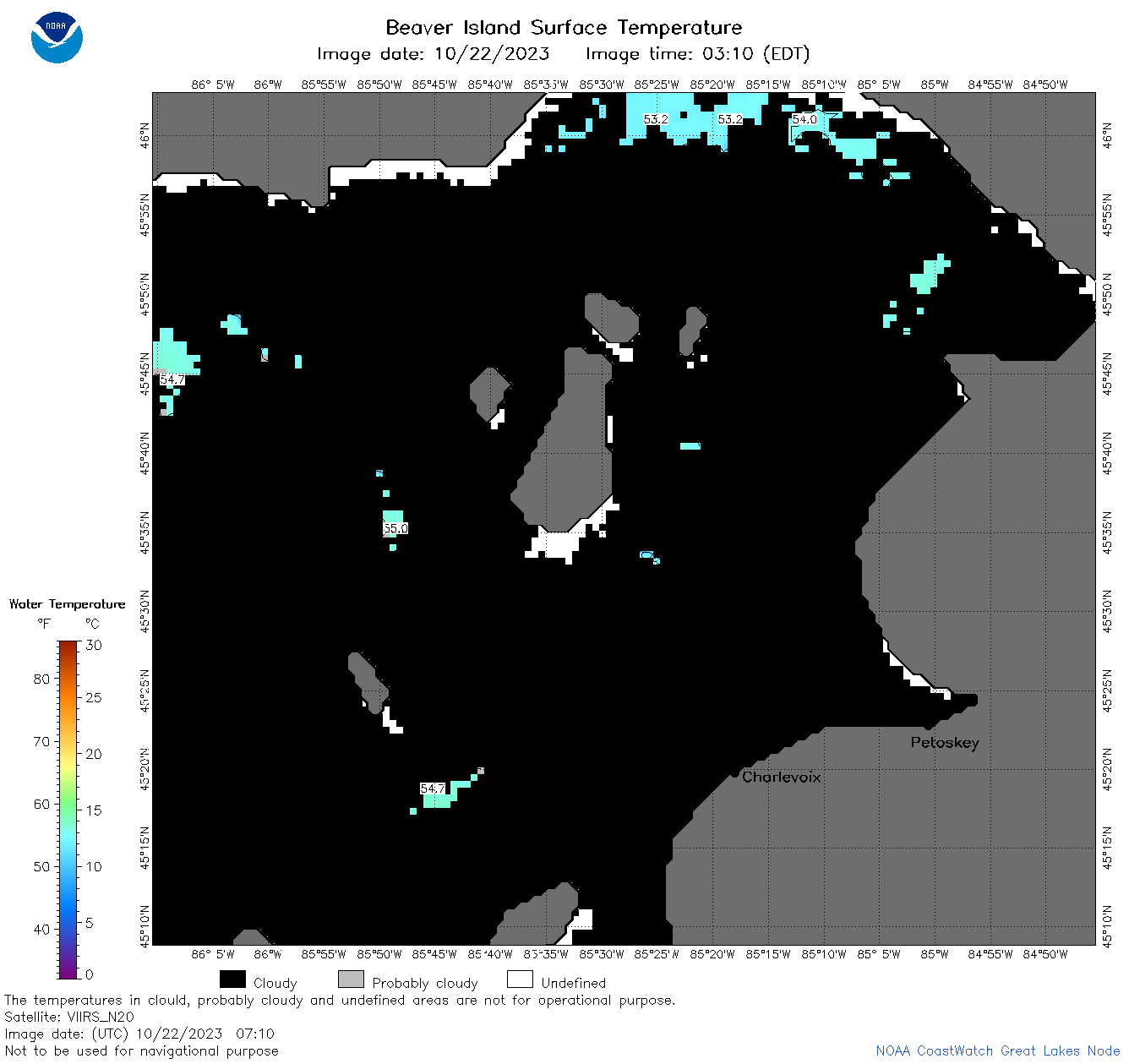Click the 'Image time: 03:10 (EDT)' text

click(x=697, y=54)
